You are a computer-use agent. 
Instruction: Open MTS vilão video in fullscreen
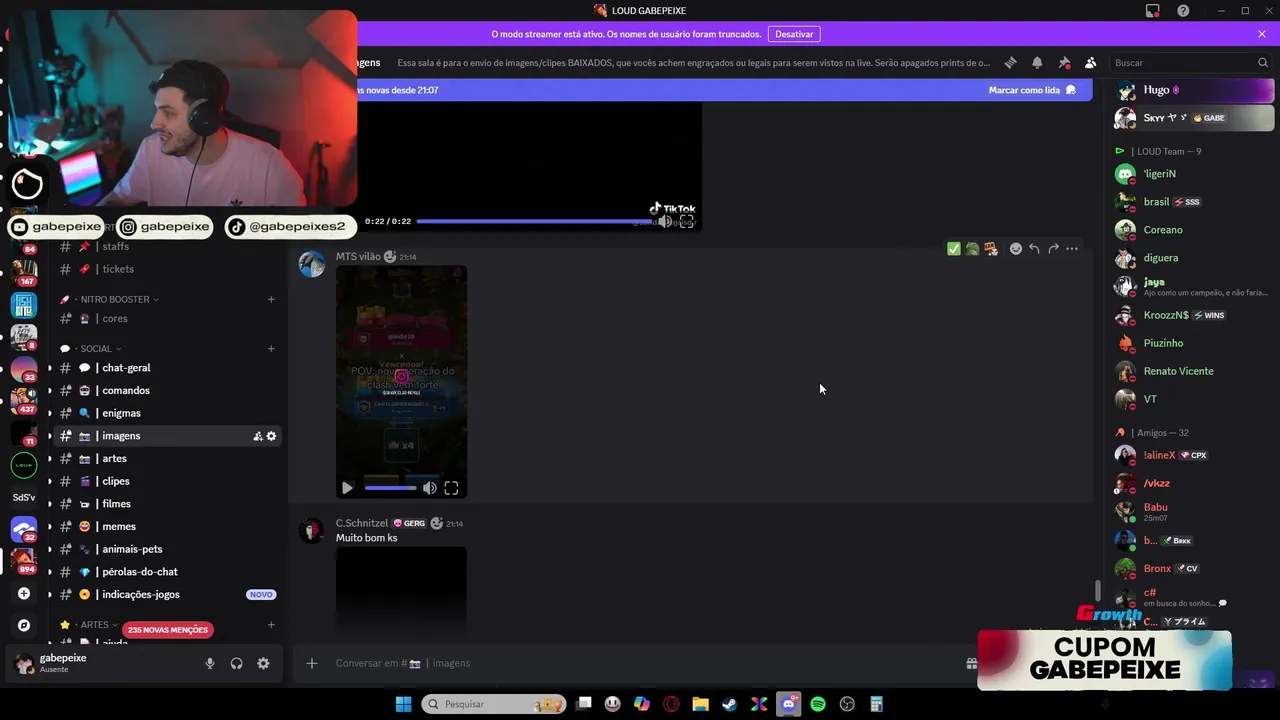(x=451, y=488)
